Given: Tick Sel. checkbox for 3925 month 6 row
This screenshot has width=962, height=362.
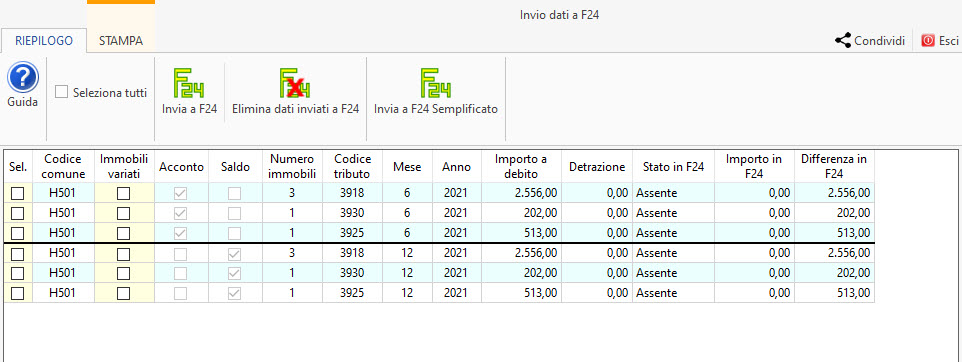Looking at the screenshot, I should coord(18,233).
